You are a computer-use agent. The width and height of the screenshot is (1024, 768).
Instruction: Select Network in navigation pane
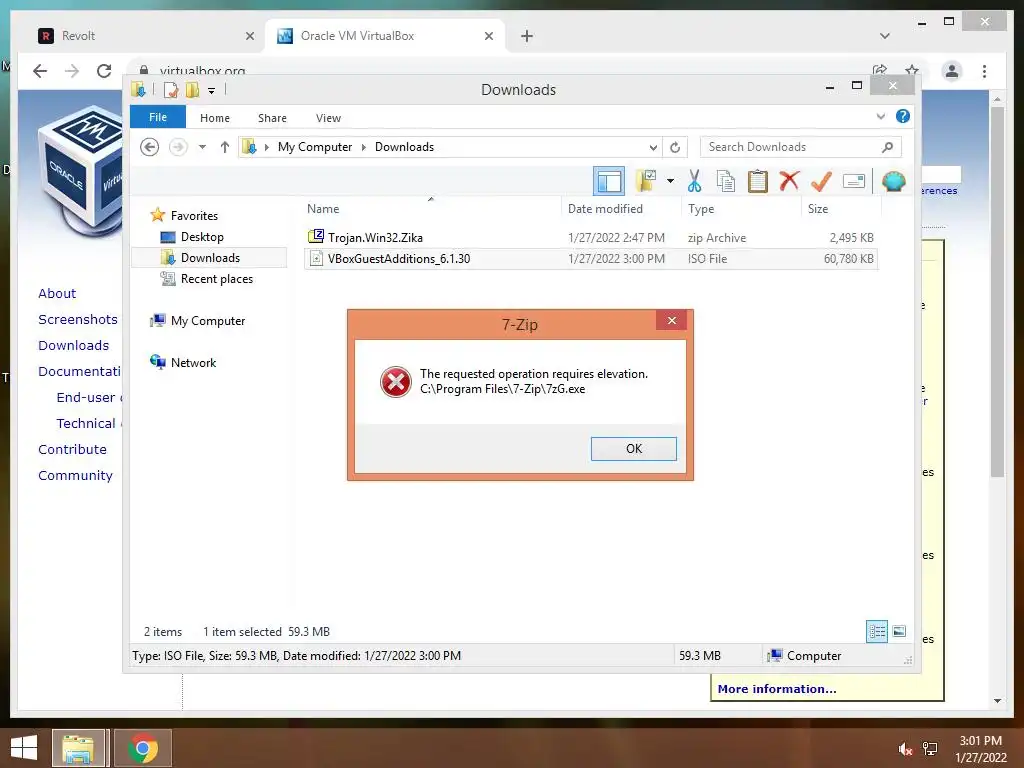184,362
